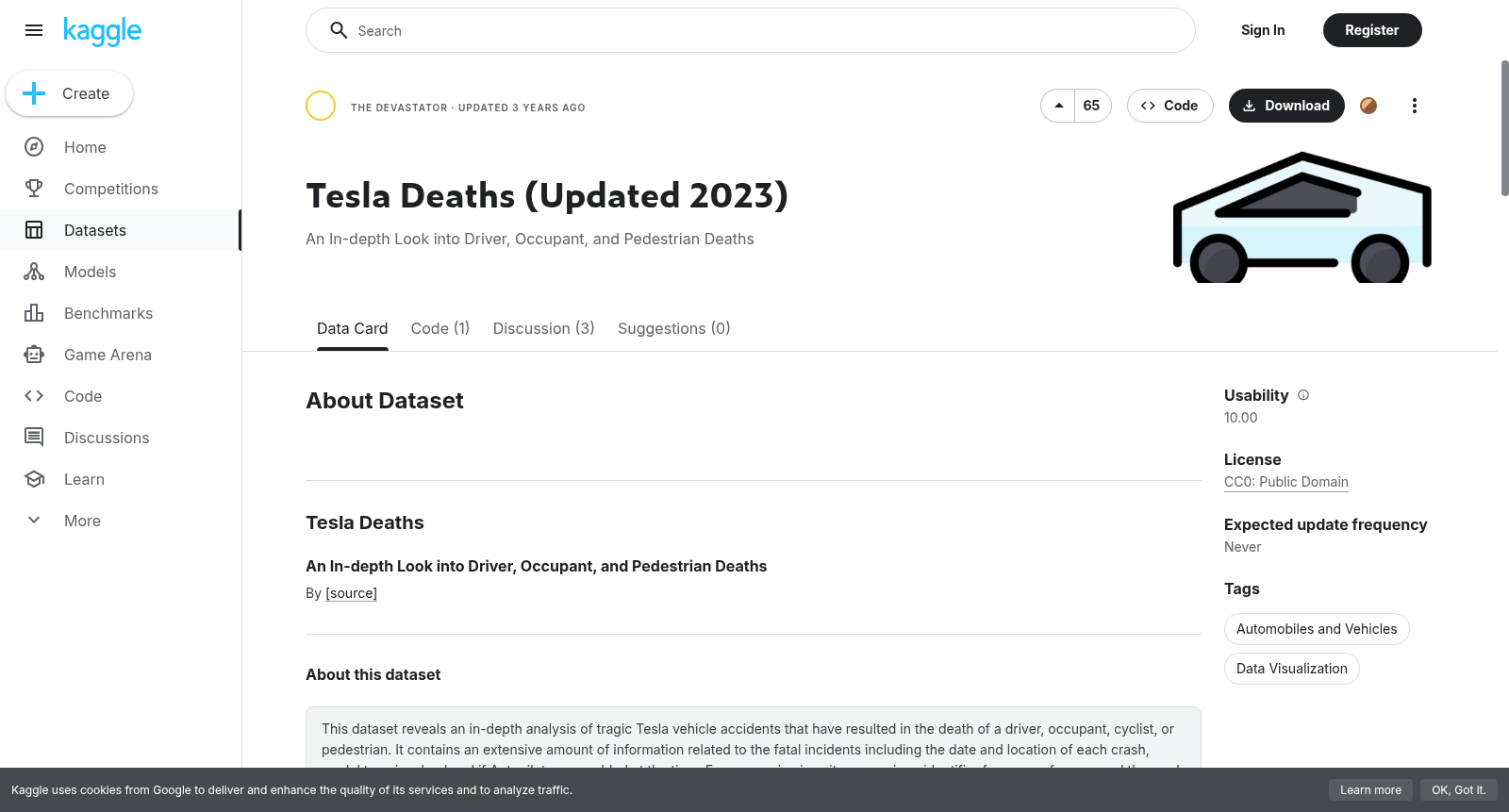Click the Tesla Cybertruck dataset thumbnail

click(1302, 217)
